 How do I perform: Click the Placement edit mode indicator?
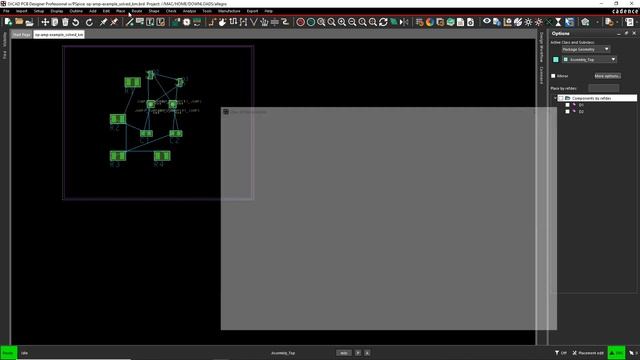click(x=588, y=353)
